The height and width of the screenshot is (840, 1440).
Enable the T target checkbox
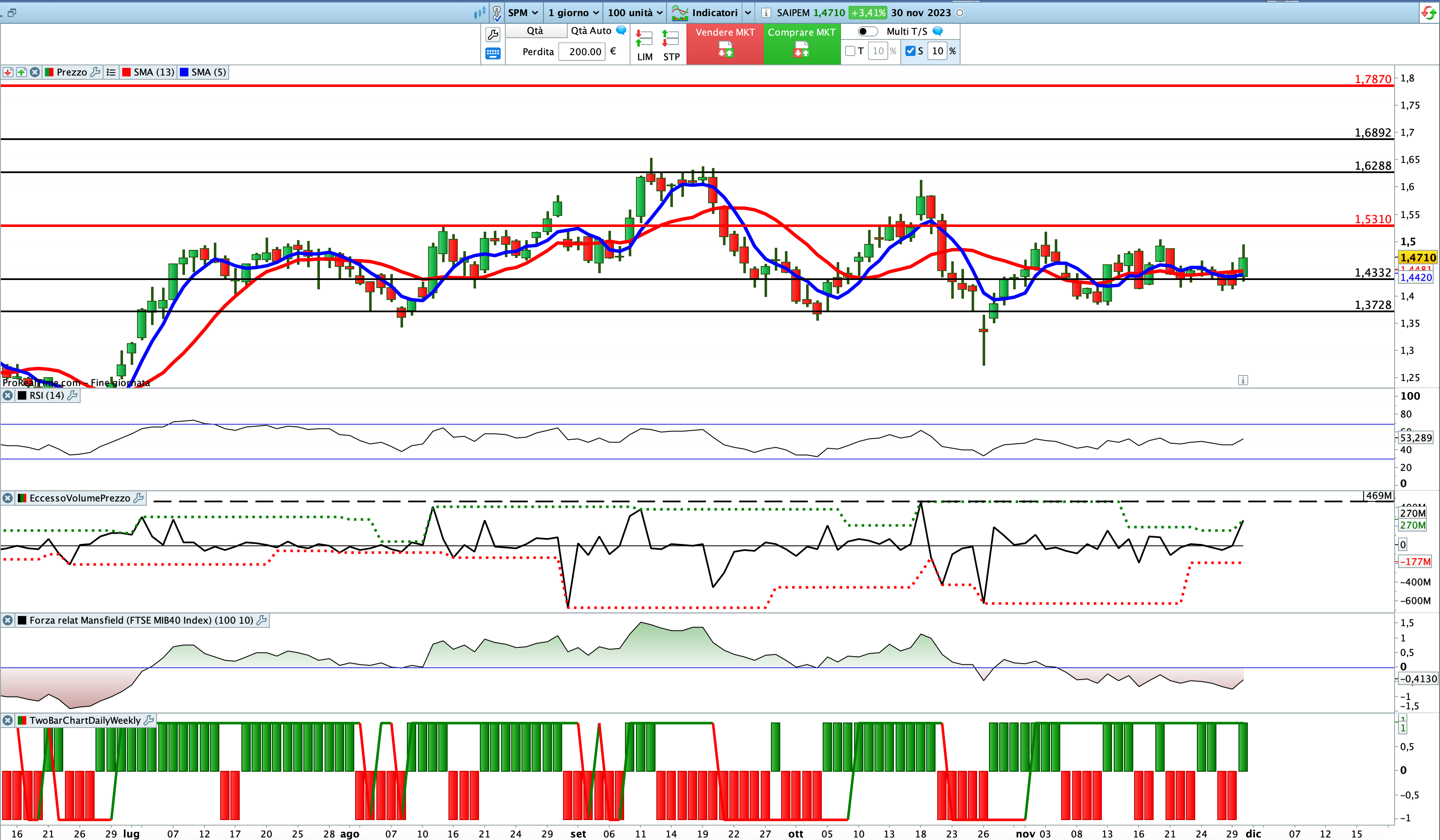point(850,51)
